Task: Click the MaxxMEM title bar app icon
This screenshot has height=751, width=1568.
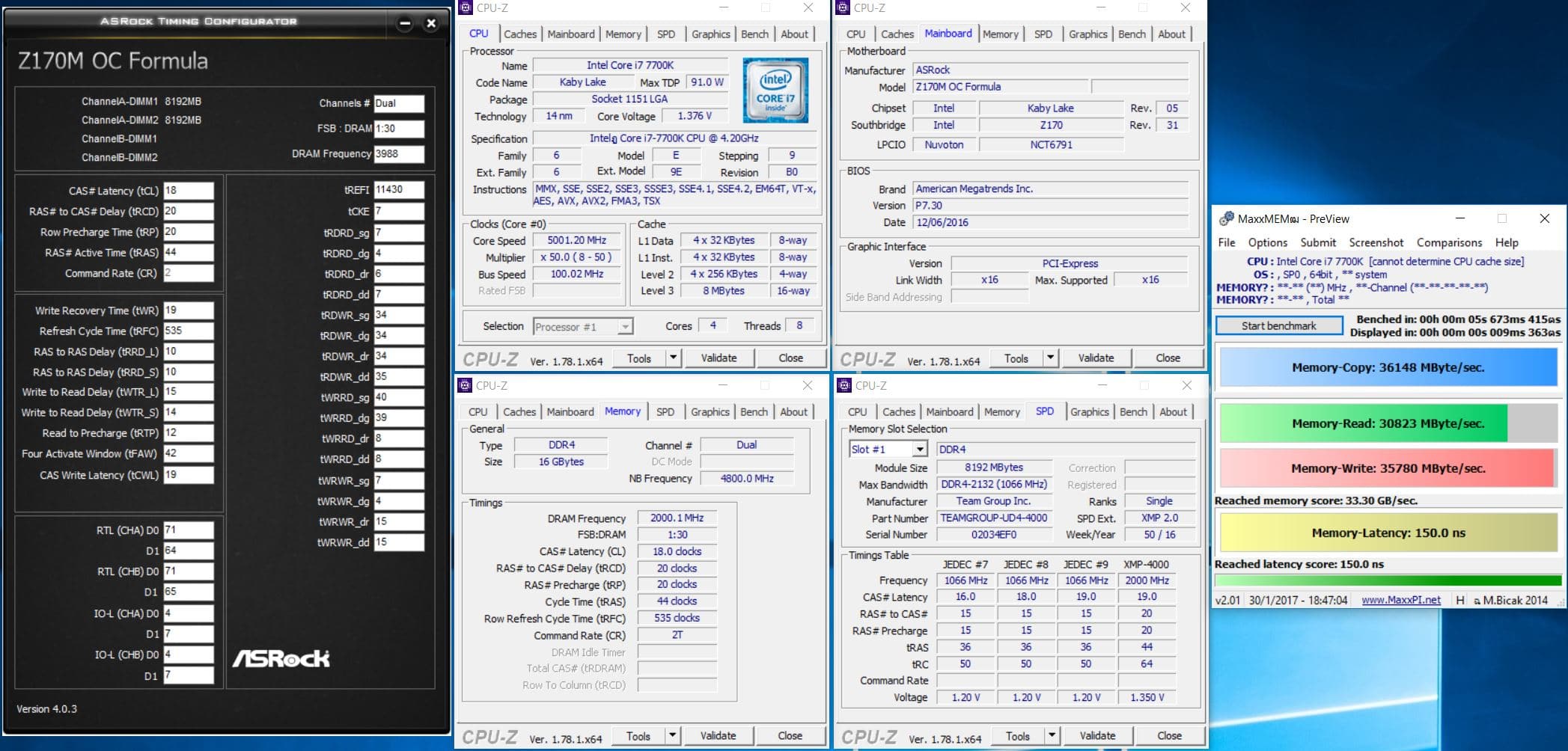Action: pos(1226,218)
